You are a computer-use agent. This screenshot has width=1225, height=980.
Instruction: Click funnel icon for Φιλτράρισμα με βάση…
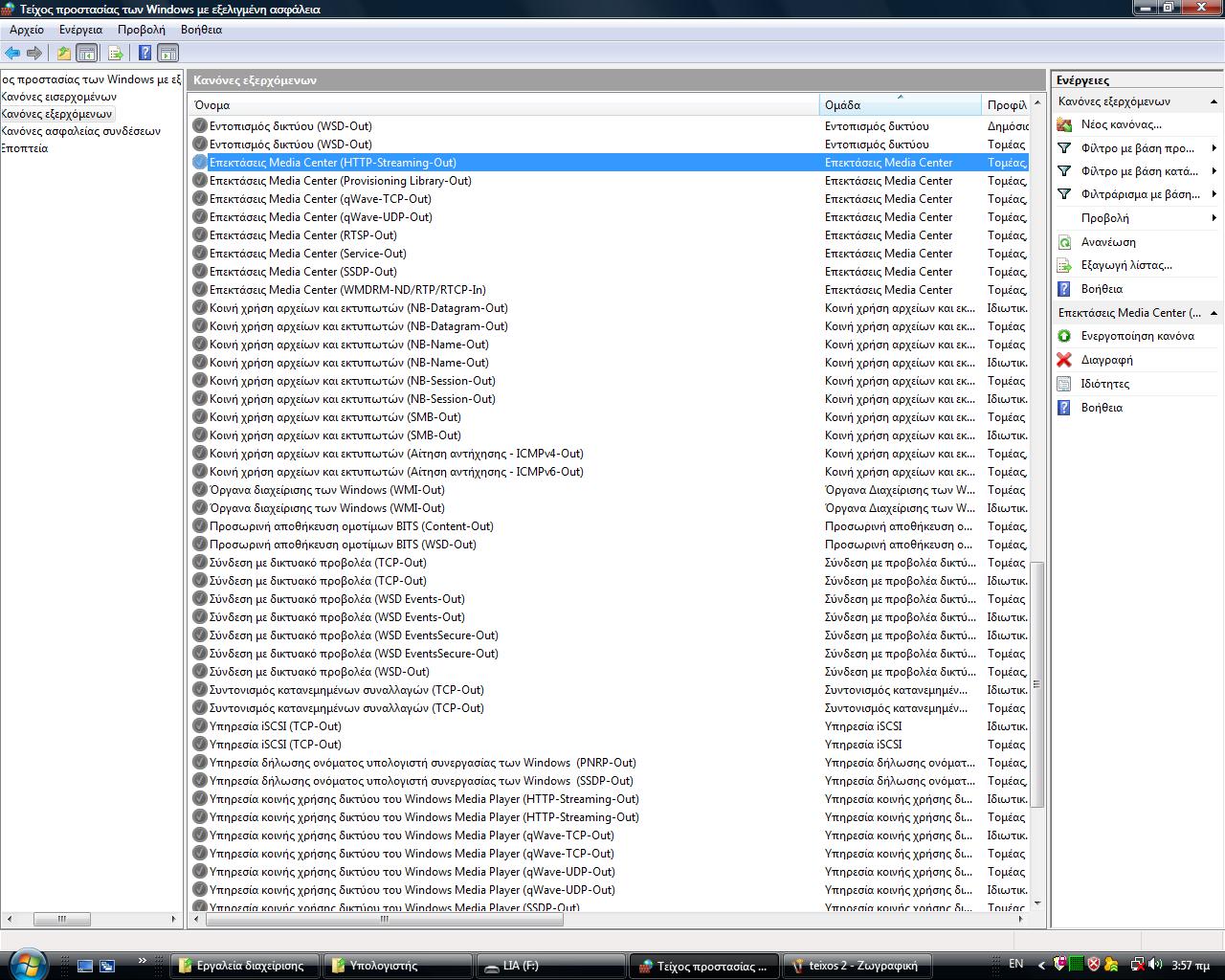point(1064,194)
